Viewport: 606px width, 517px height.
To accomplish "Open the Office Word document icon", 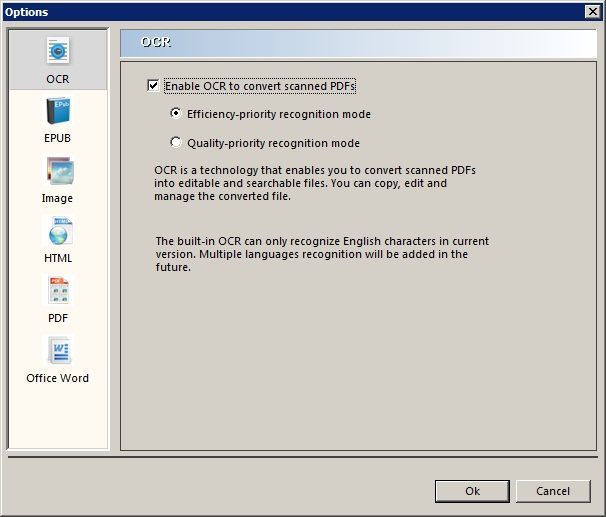I will 59,350.
